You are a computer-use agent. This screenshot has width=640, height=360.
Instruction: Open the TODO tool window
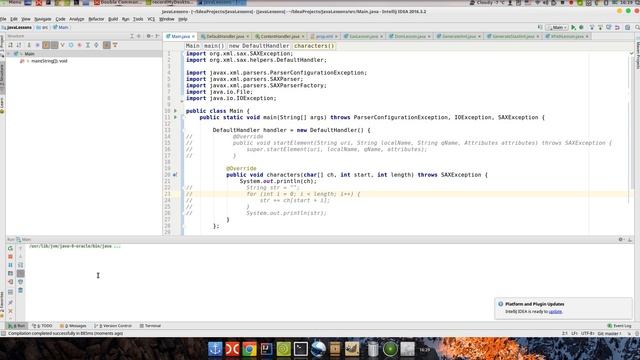(x=42, y=326)
